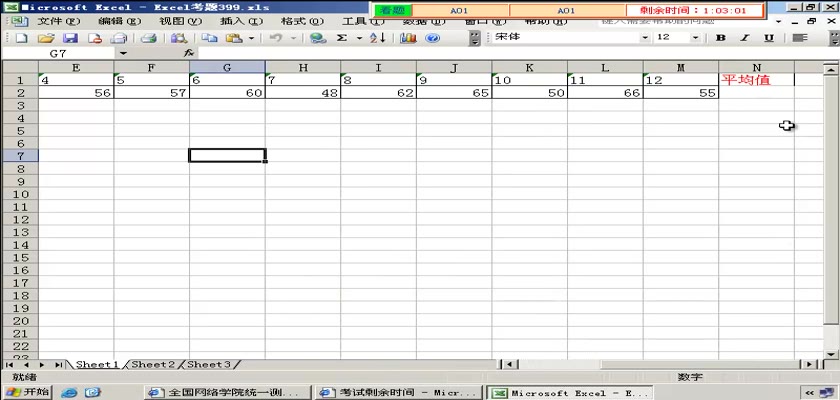This screenshot has width=840, height=400.
Task: Toggle Bold formatting
Action: tap(721, 38)
